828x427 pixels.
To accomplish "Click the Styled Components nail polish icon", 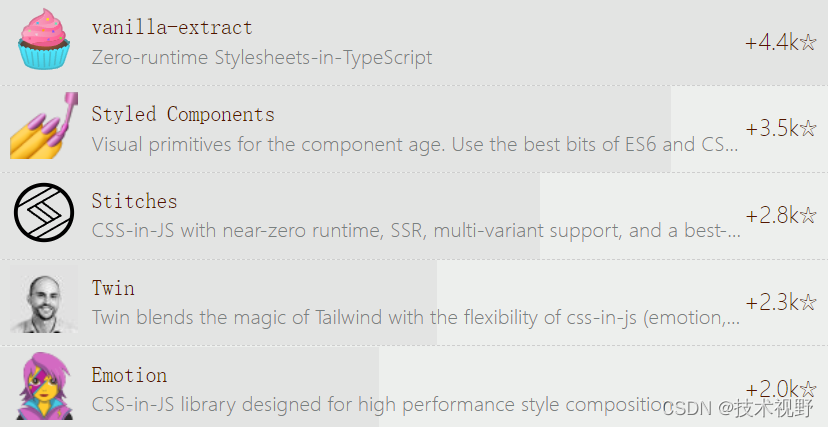I will [x=44, y=126].
